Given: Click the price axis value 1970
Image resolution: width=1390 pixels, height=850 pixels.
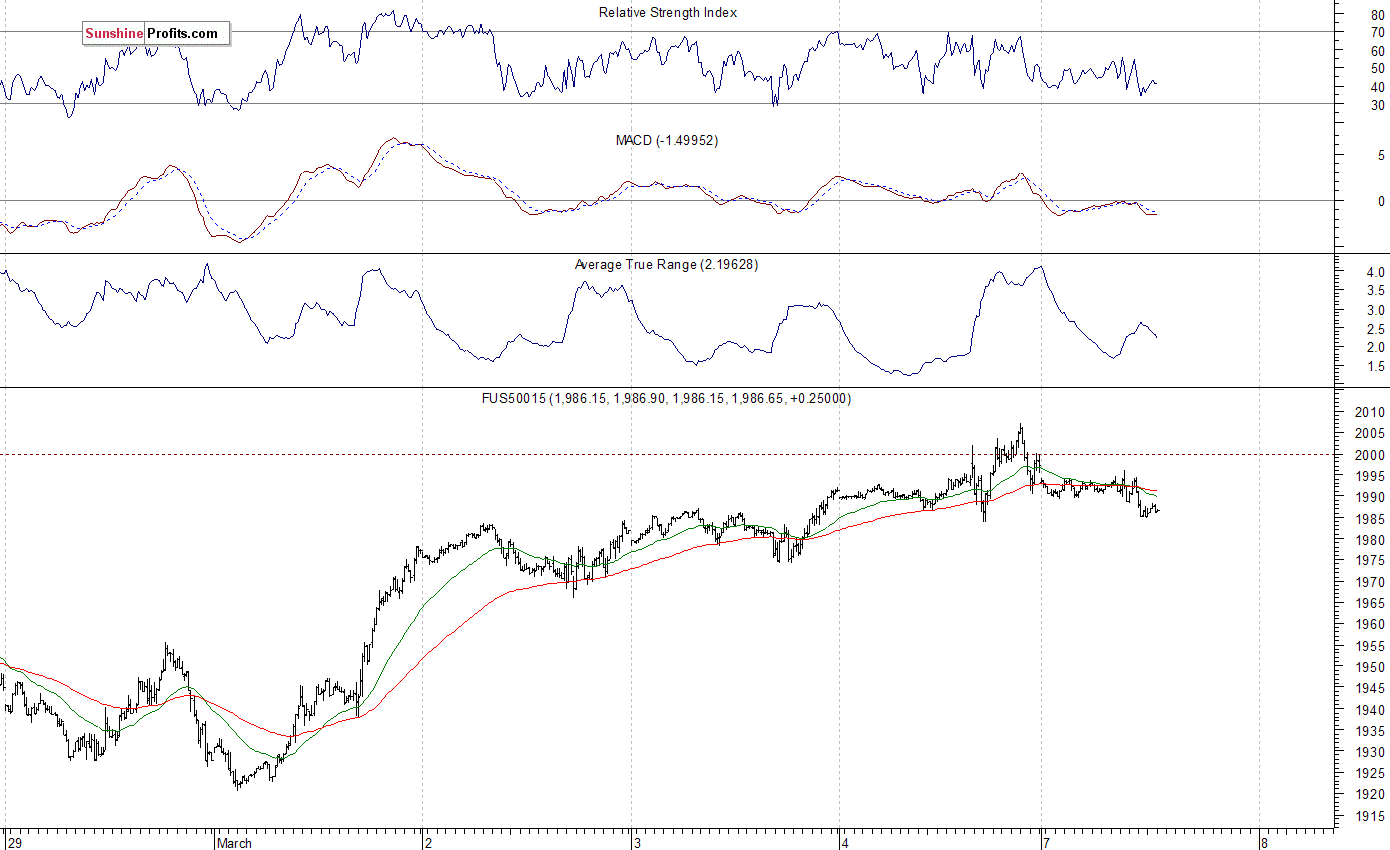Looking at the screenshot, I should [1371, 582].
